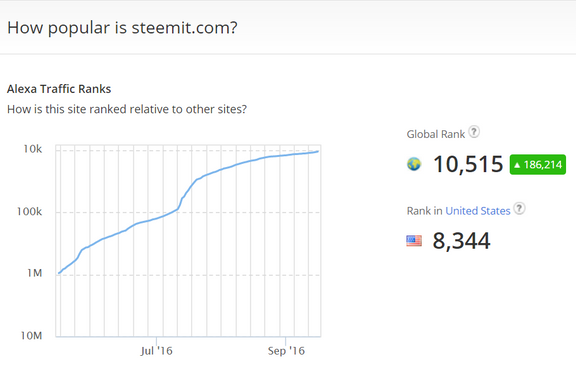Click the US flag icon beside 8,344

pos(414,241)
